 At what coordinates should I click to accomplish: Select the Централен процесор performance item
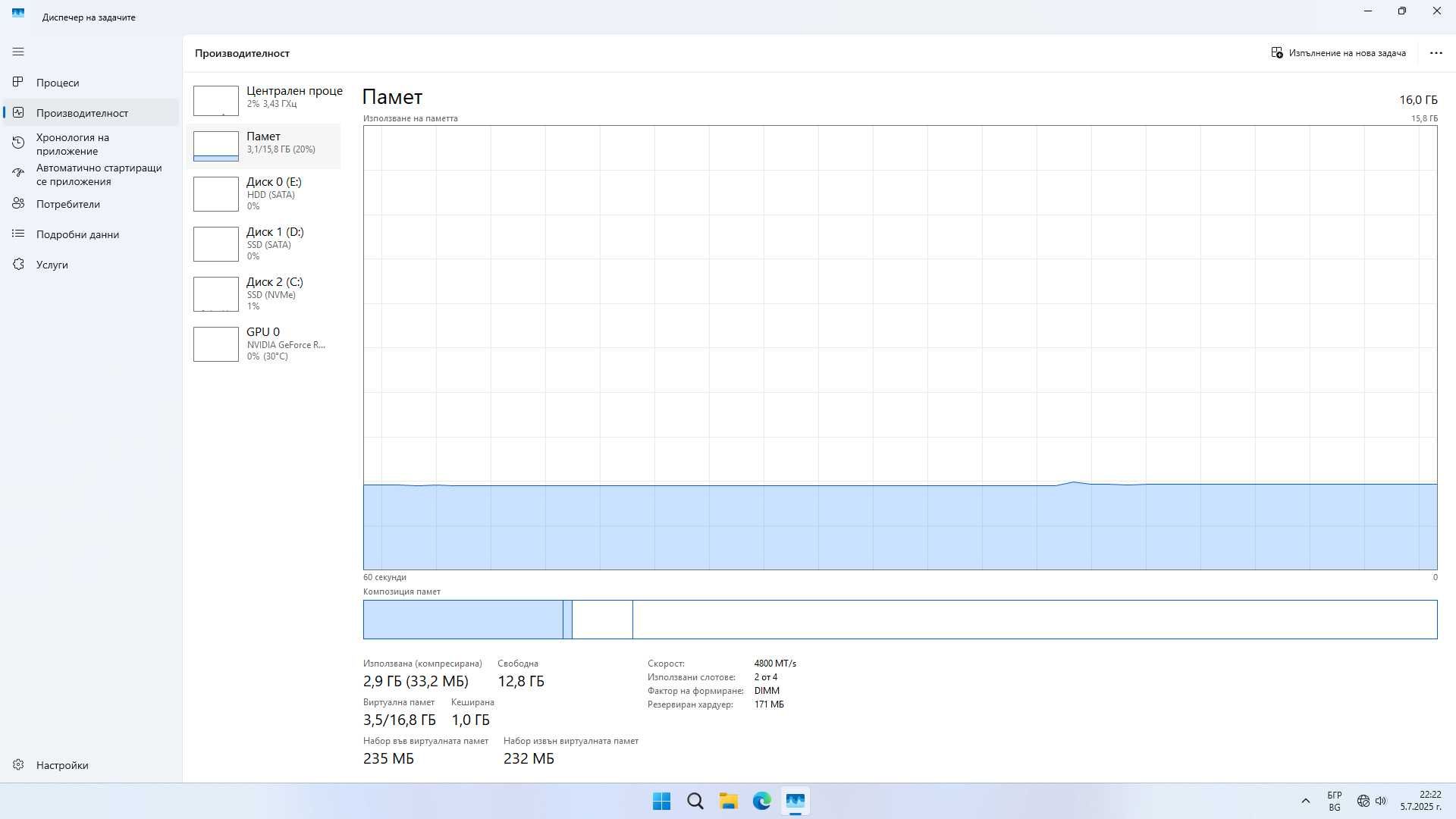coord(264,99)
